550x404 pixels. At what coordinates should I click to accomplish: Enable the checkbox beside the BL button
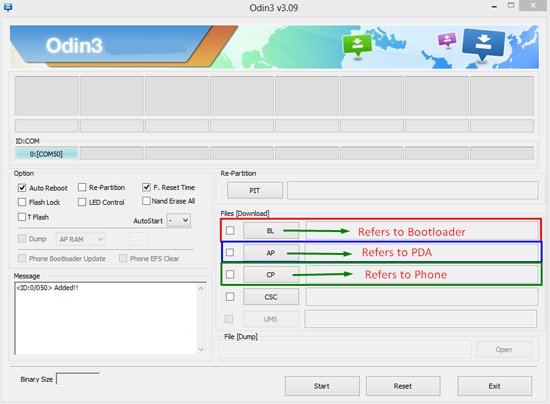tap(230, 230)
